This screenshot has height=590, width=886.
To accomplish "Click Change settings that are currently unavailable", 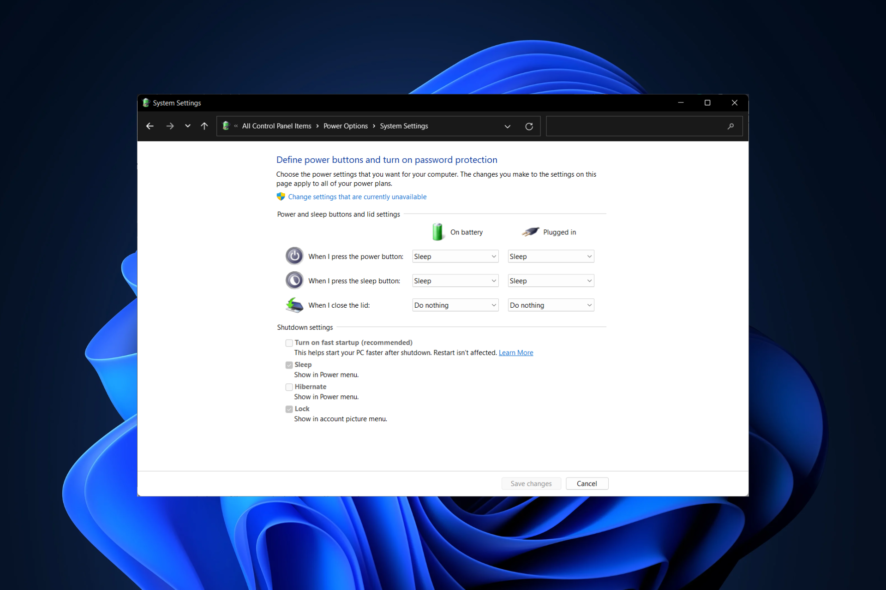I will pos(357,197).
